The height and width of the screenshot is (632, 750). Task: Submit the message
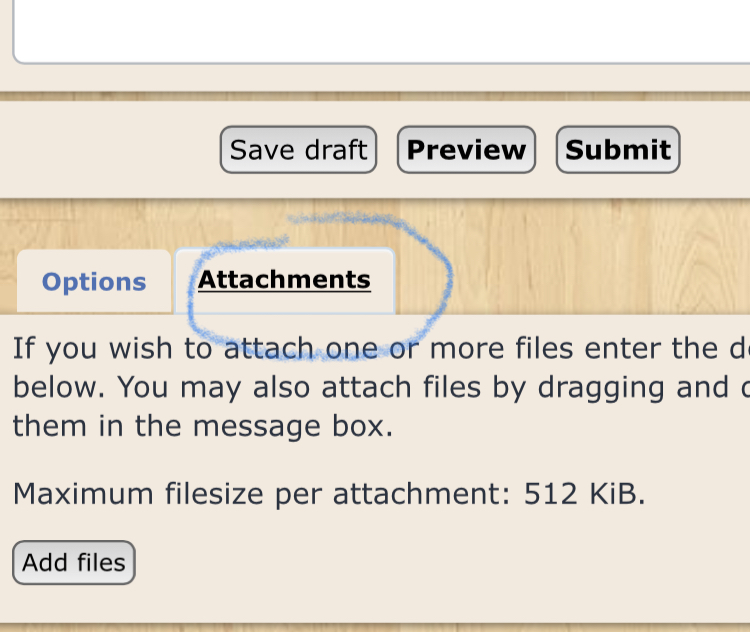click(x=618, y=150)
